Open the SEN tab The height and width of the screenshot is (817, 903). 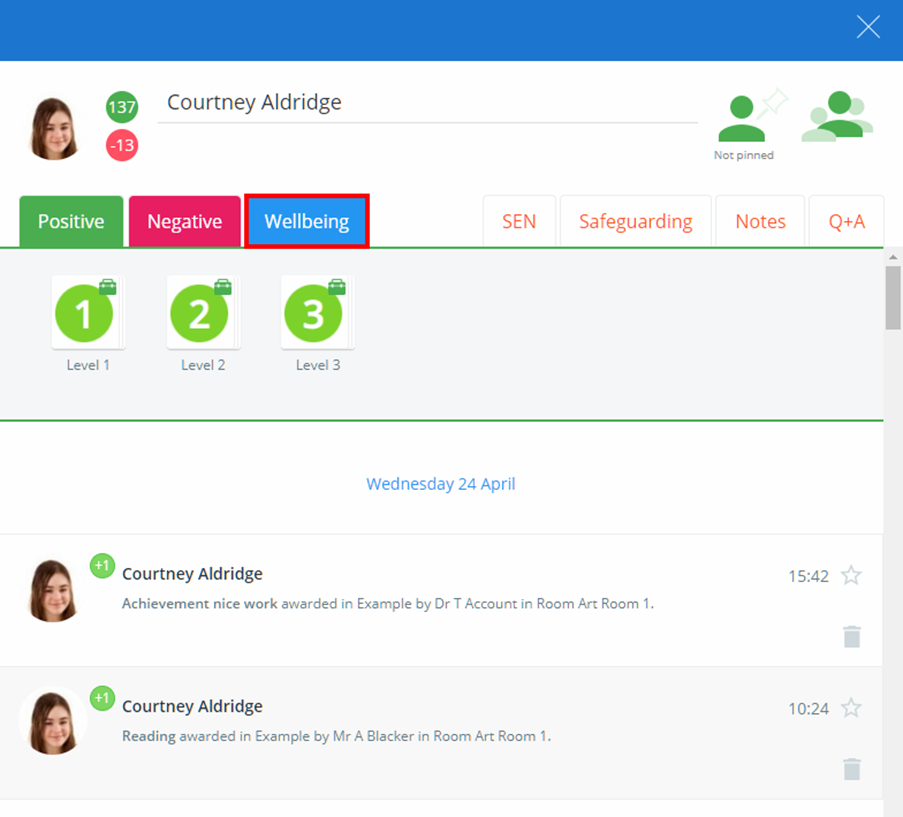coord(519,221)
